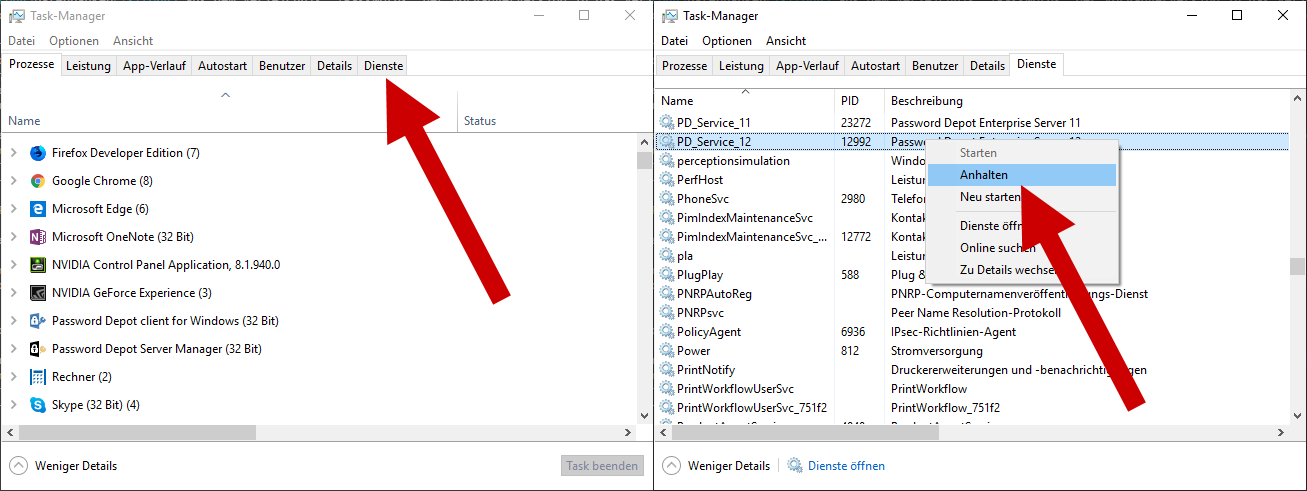The height and width of the screenshot is (491, 1307).
Task: Click description Peer Name Resolution-Protokoll
Action: (x=976, y=312)
